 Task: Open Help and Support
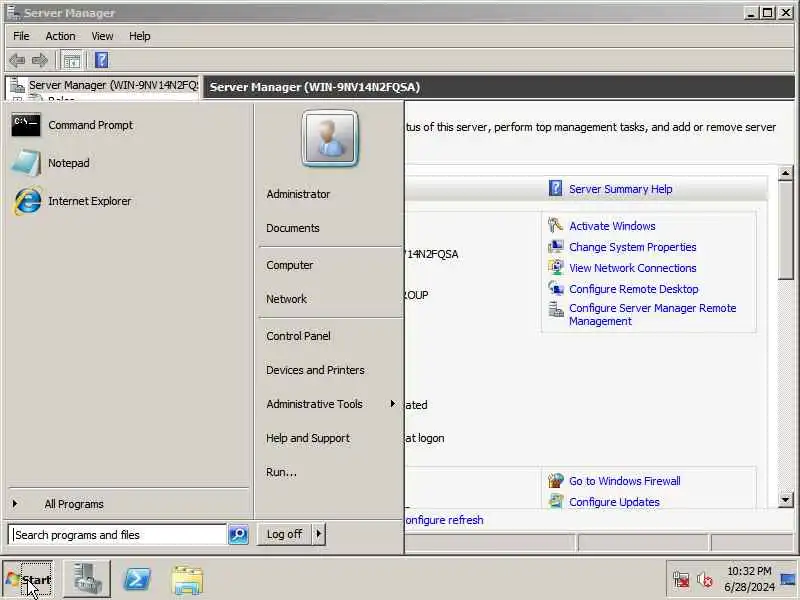point(308,438)
